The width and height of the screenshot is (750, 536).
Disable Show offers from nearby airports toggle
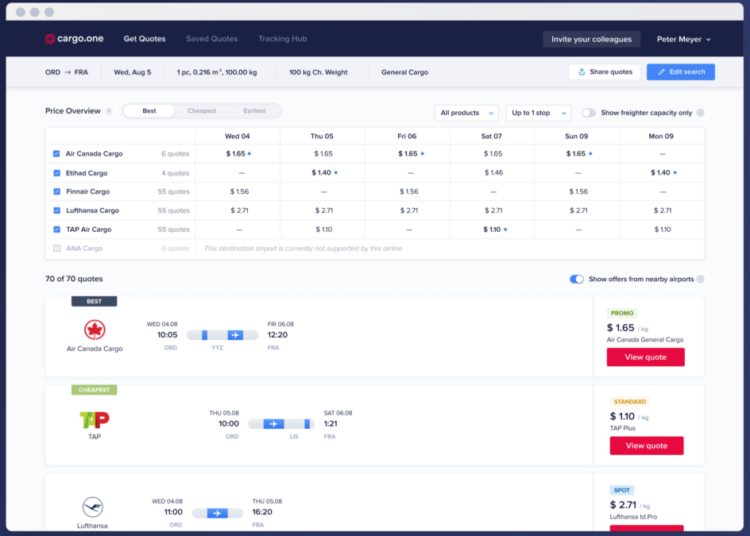(x=576, y=279)
